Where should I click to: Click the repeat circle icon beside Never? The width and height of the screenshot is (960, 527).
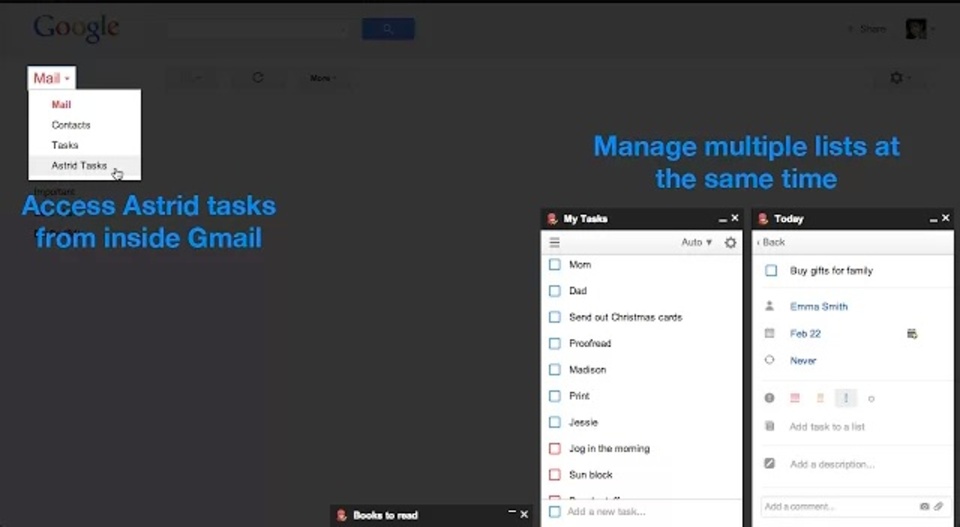[770, 360]
